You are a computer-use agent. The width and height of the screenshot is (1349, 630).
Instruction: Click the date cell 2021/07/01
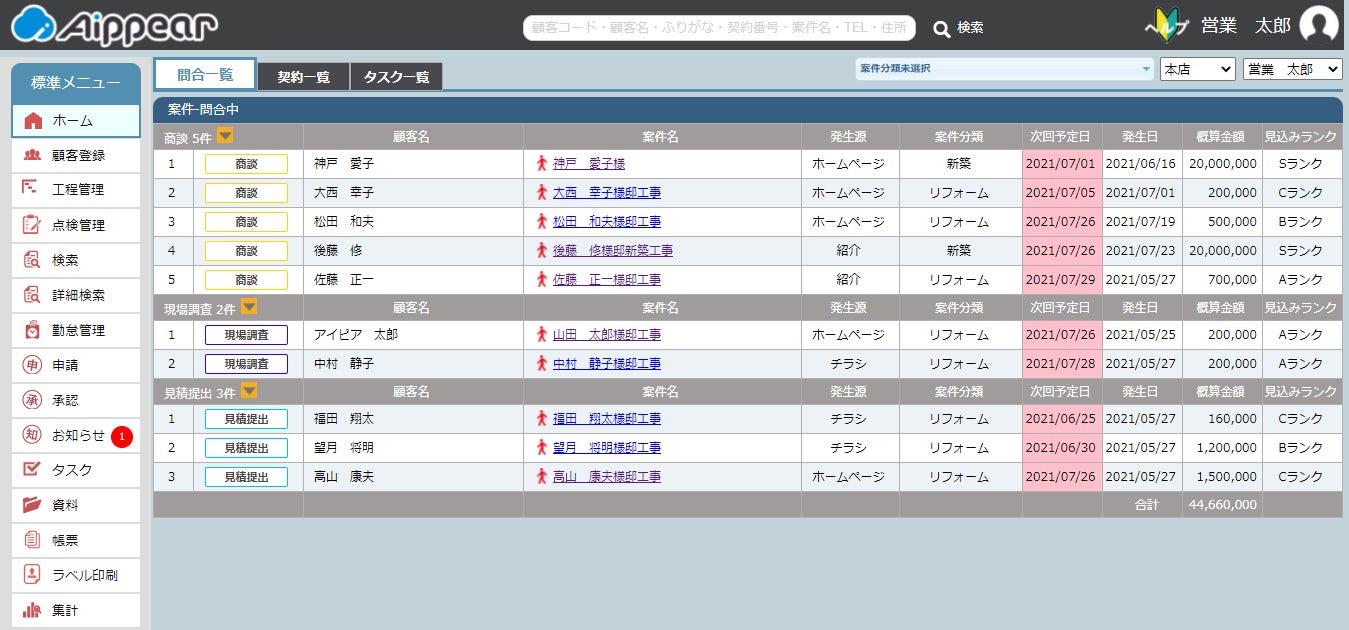click(1062, 164)
